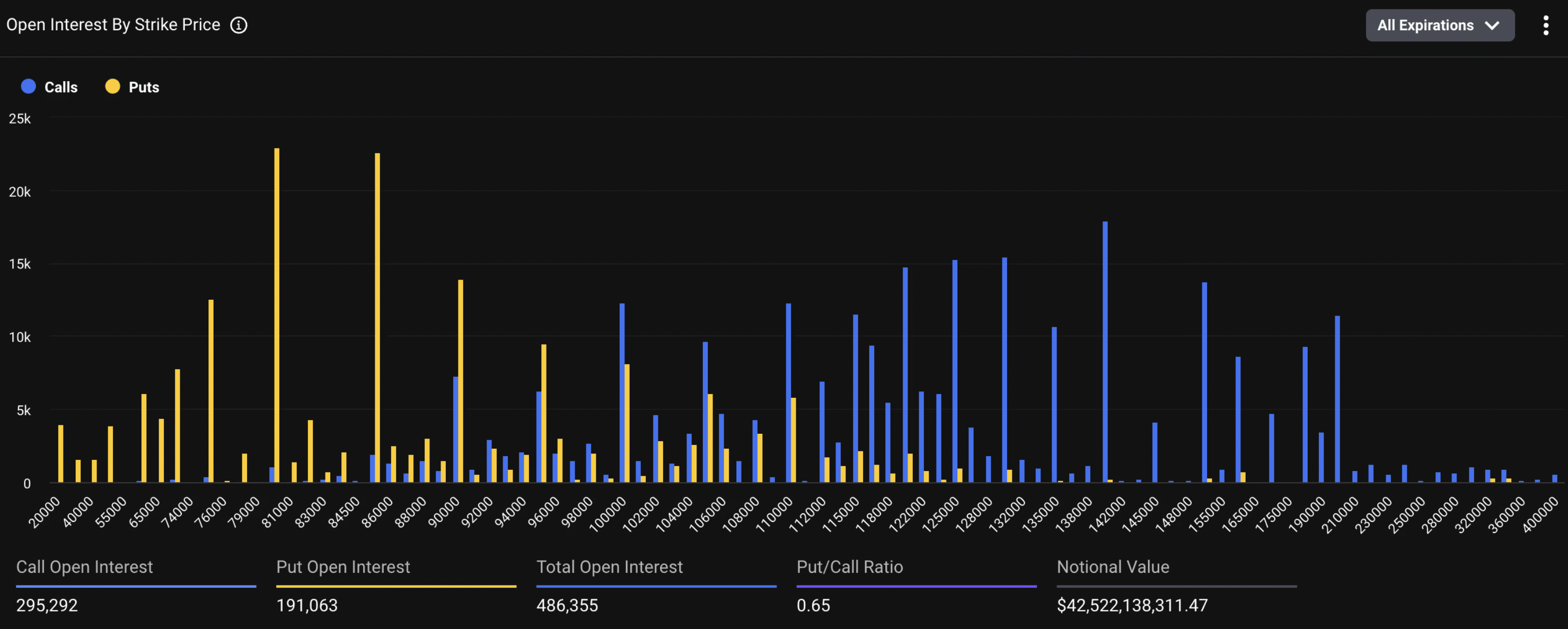Viewport: 1568px width, 629px height.
Task: Open the three-dot options menu
Action: click(x=1546, y=25)
